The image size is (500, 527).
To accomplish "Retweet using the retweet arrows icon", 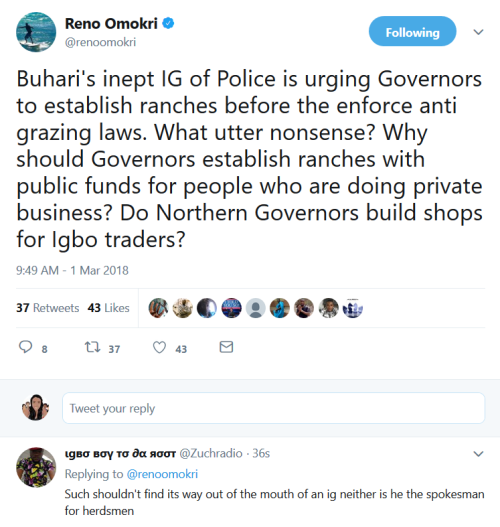I will point(92,347).
